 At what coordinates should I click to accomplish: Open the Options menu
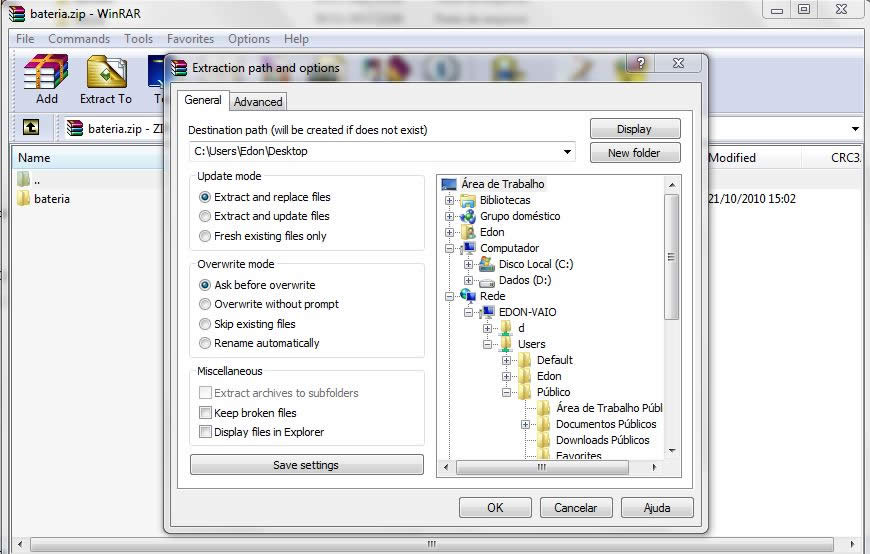pyautogui.click(x=249, y=39)
